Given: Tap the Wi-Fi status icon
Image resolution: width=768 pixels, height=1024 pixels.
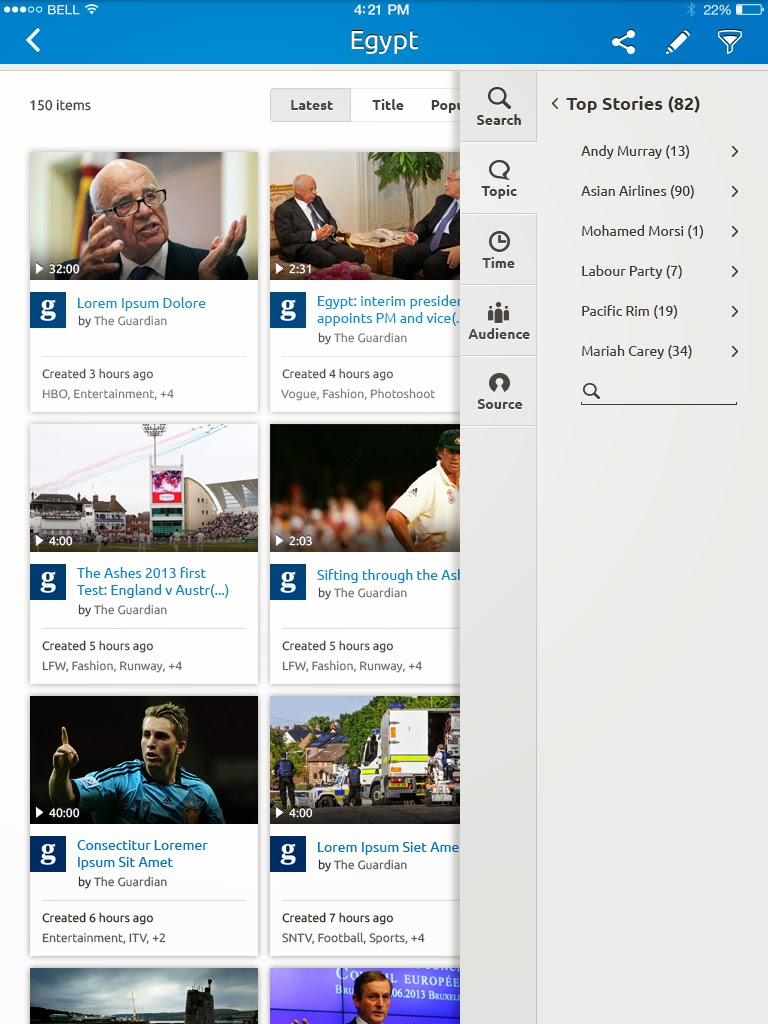Looking at the screenshot, I should [x=91, y=9].
